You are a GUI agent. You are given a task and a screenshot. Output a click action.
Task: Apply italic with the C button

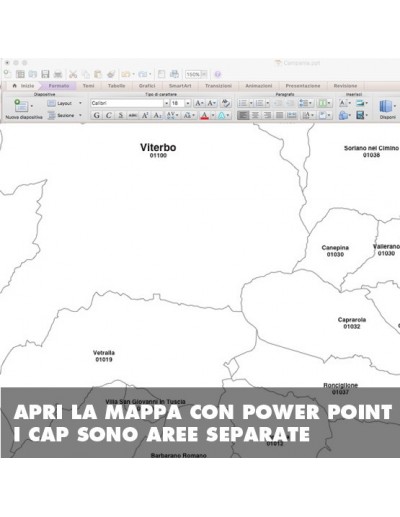click(108, 115)
